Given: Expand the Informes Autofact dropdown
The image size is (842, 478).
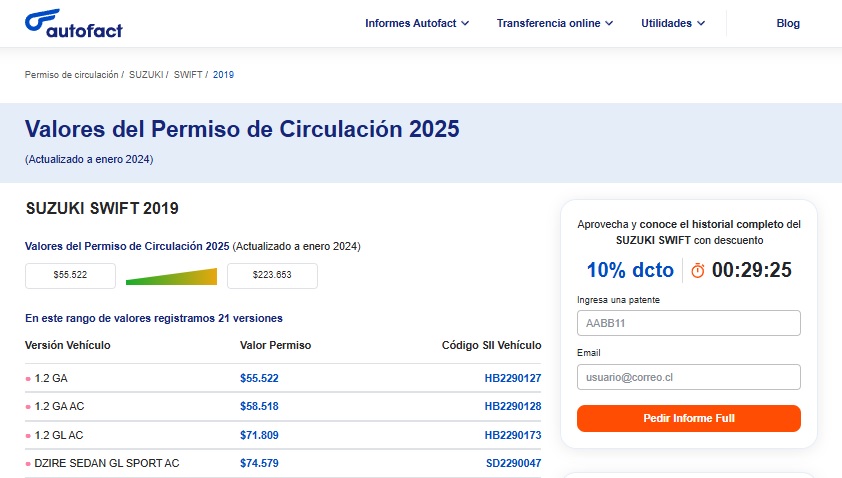Looking at the screenshot, I should (417, 24).
